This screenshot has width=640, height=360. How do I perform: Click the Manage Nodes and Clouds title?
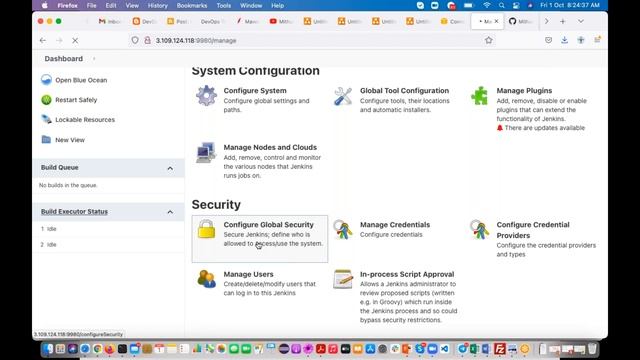point(270,147)
